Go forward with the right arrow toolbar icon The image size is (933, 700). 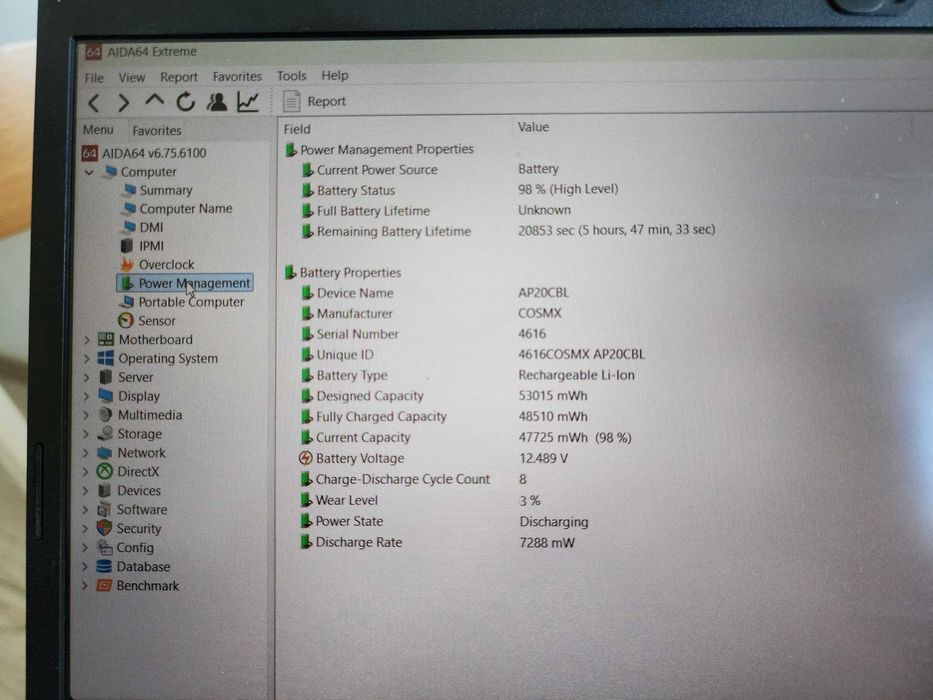pyautogui.click(x=123, y=103)
